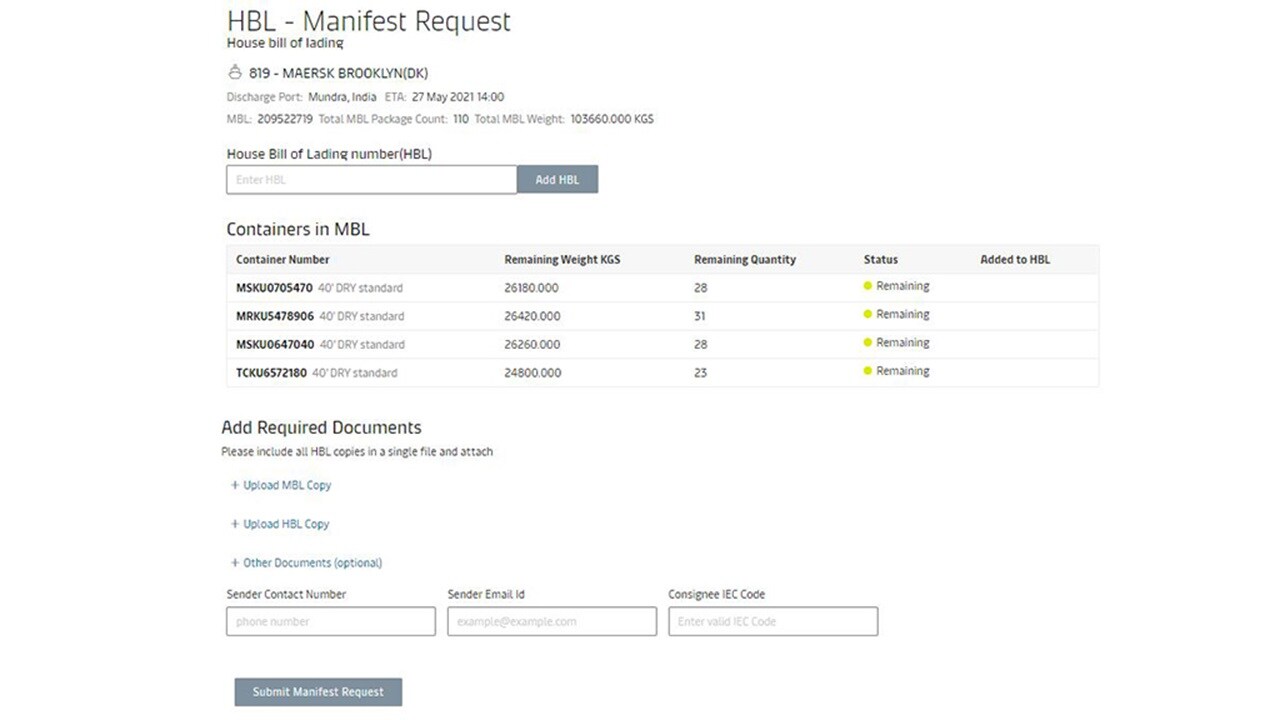Click Submit Manifest Request
The image size is (1280, 720).
click(318, 691)
